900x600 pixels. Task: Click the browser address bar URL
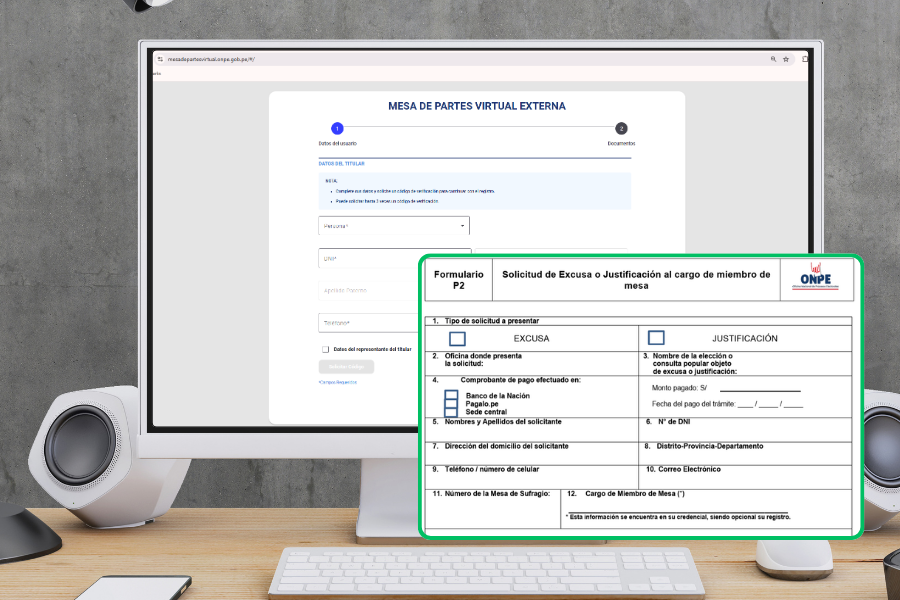click(x=210, y=60)
